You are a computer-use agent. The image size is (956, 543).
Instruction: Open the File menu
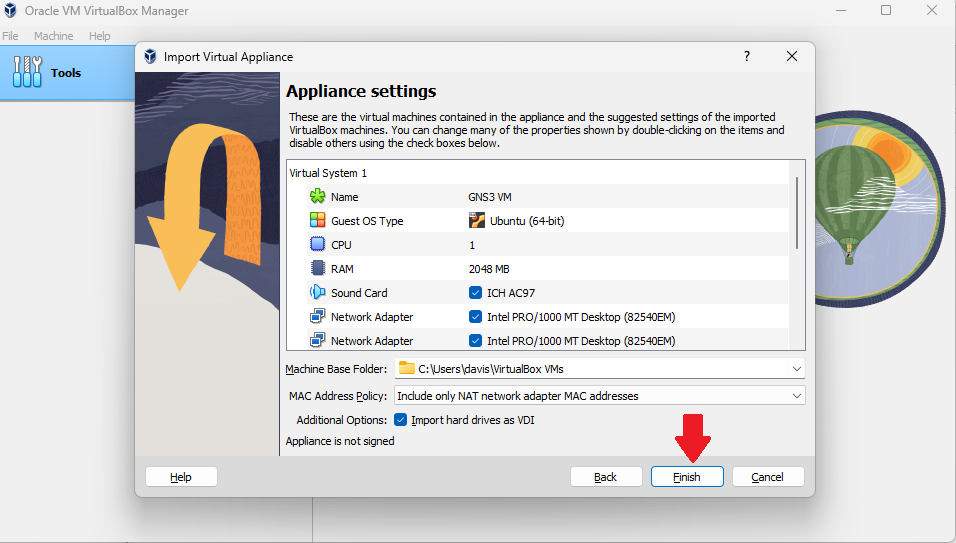click(x=10, y=36)
